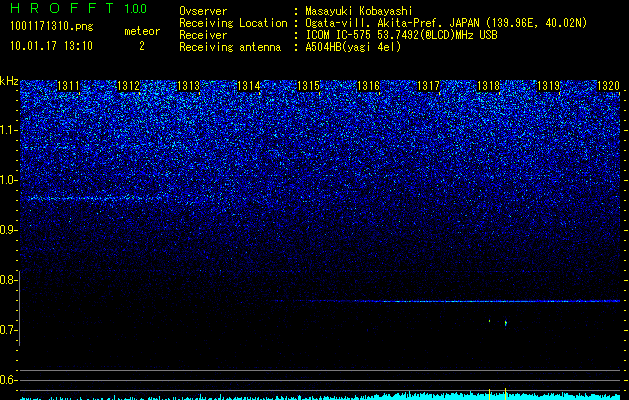Click the Receiving antenna label

(x=230, y=47)
